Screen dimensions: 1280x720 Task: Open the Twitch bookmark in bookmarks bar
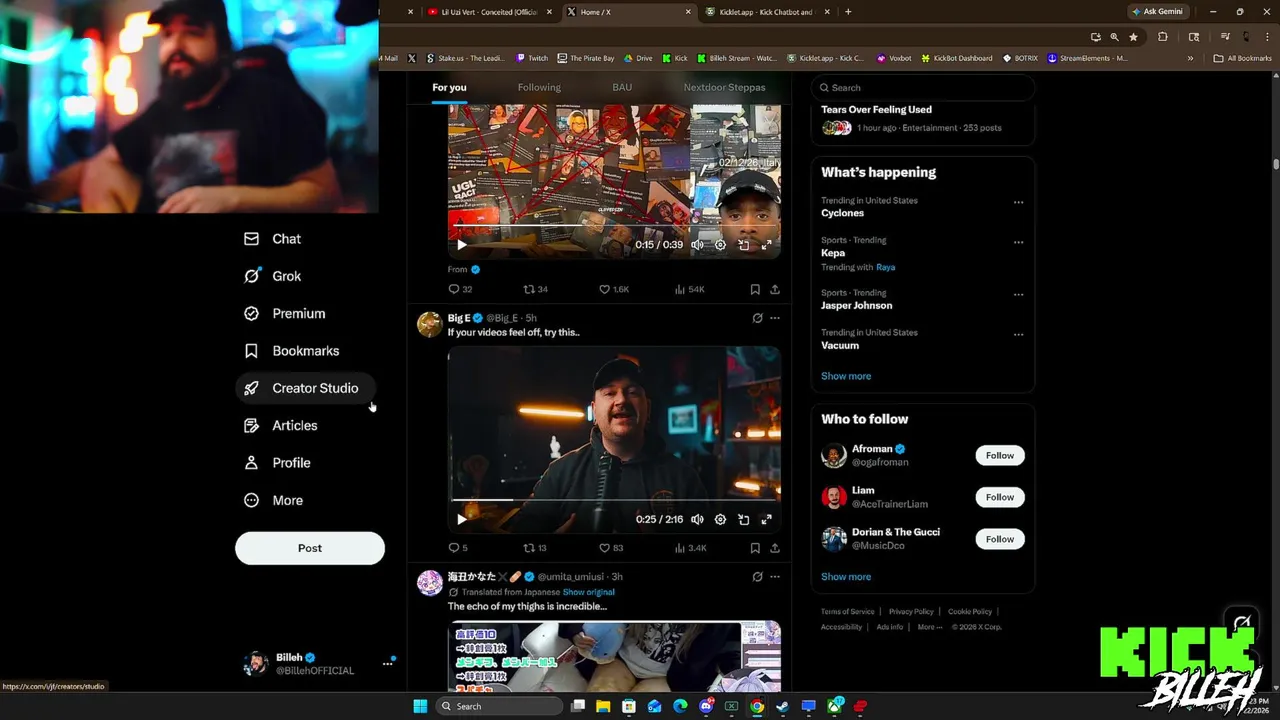531,58
